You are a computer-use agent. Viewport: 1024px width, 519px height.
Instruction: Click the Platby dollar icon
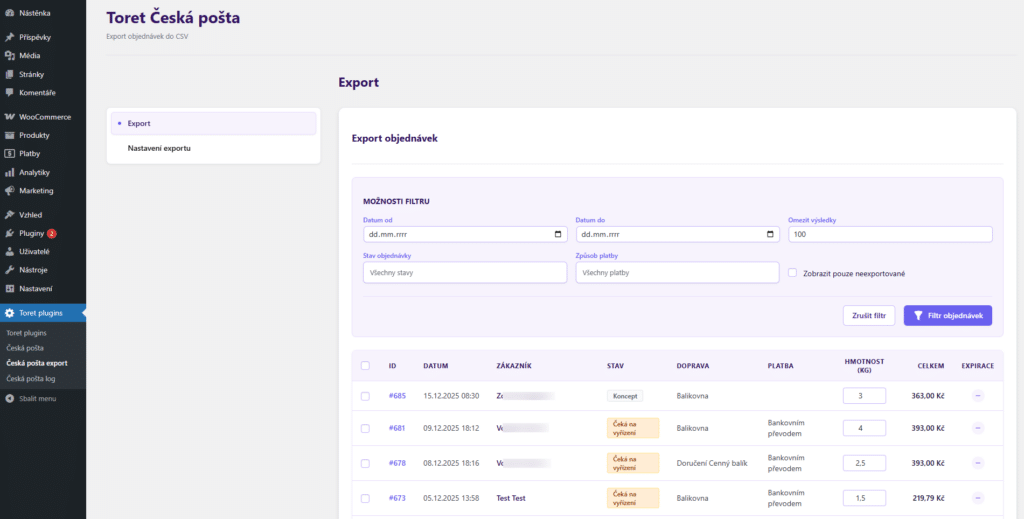(x=10, y=154)
